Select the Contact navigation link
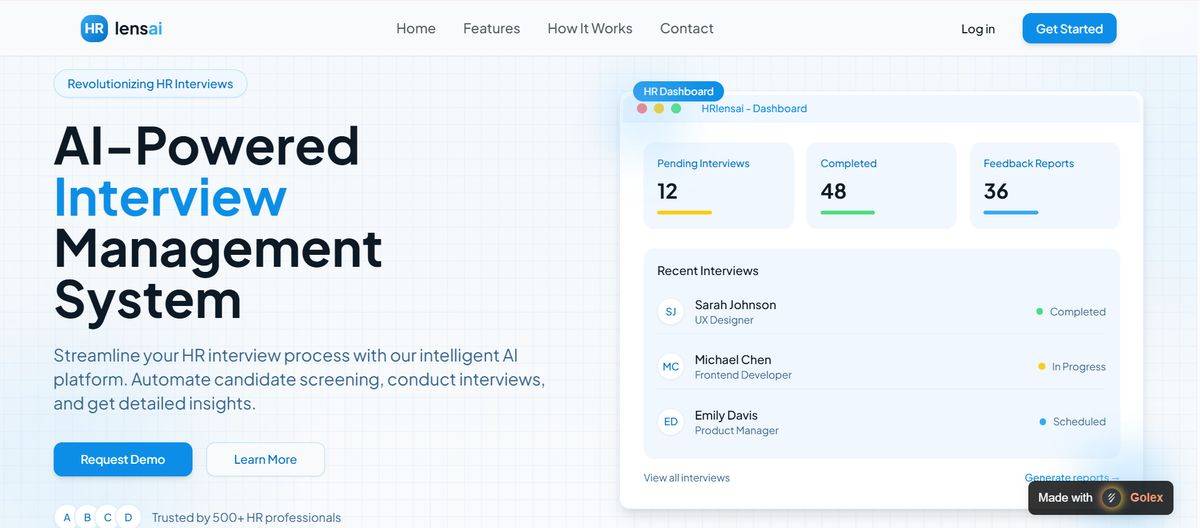The image size is (1200, 528). (x=686, y=29)
